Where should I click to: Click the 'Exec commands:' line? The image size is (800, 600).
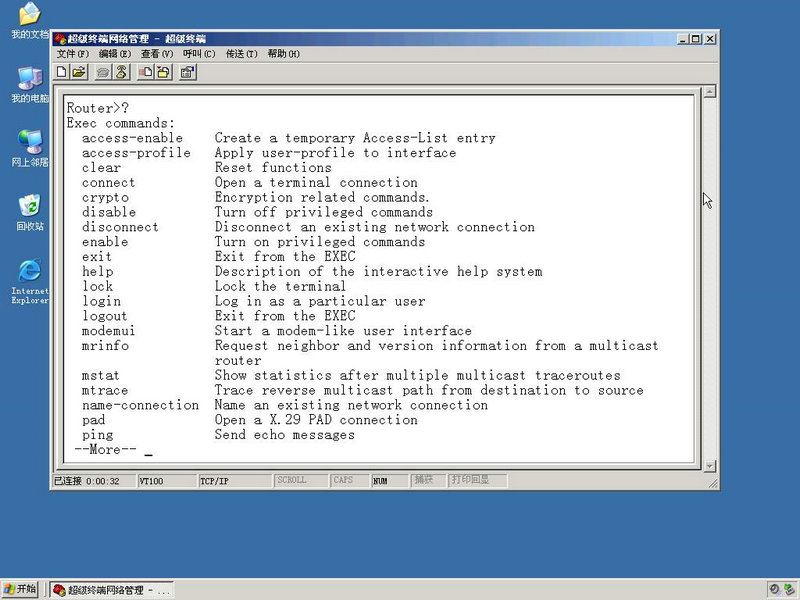point(121,123)
